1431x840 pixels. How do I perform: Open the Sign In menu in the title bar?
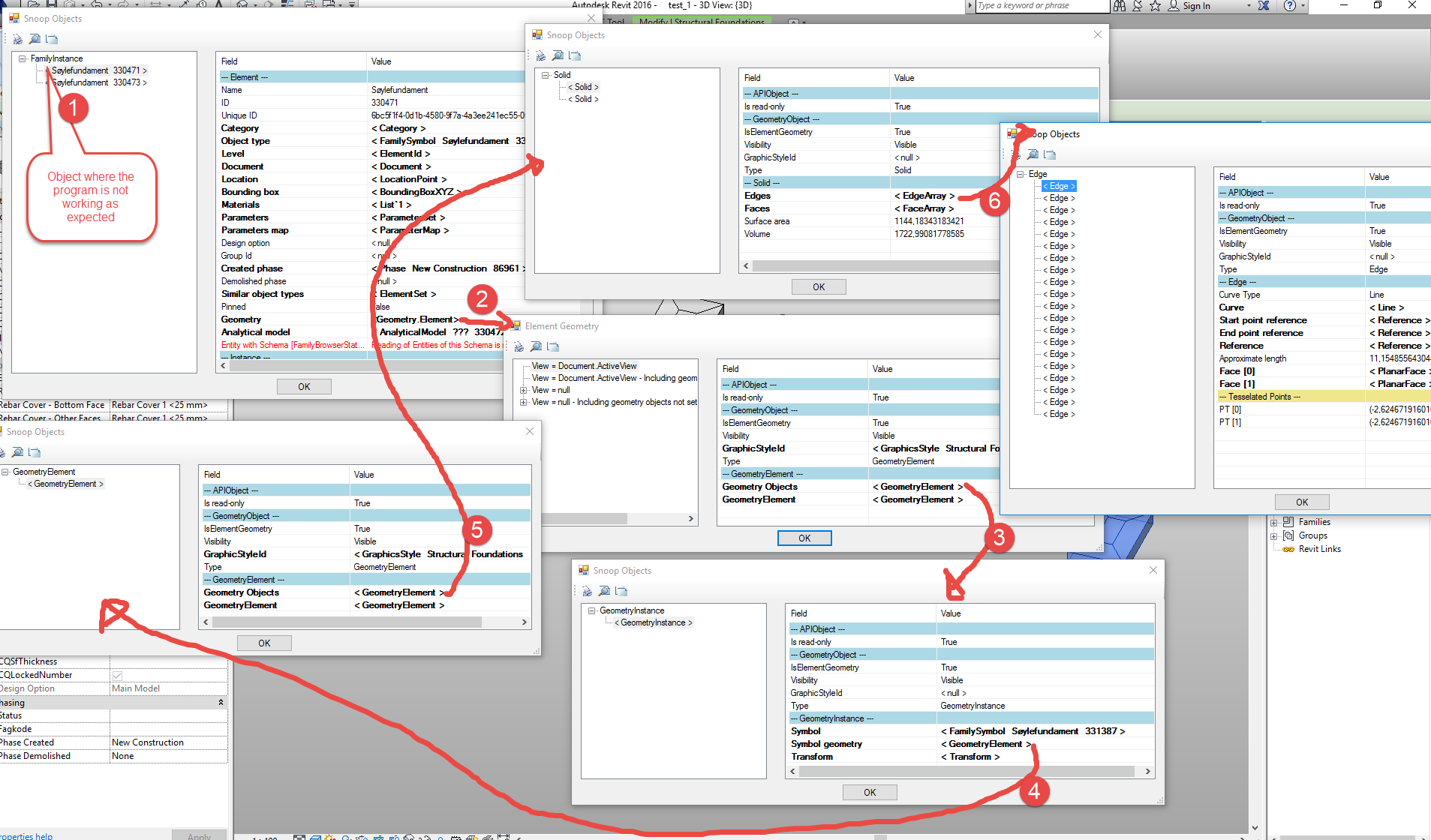click(x=1195, y=6)
